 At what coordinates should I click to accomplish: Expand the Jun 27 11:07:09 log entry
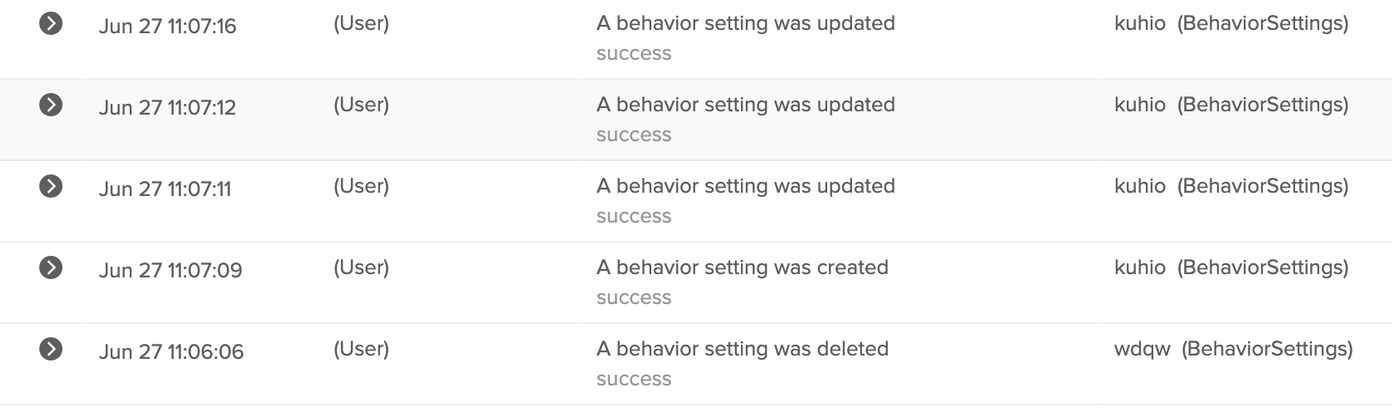pyautogui.click(x=50, y=267)
